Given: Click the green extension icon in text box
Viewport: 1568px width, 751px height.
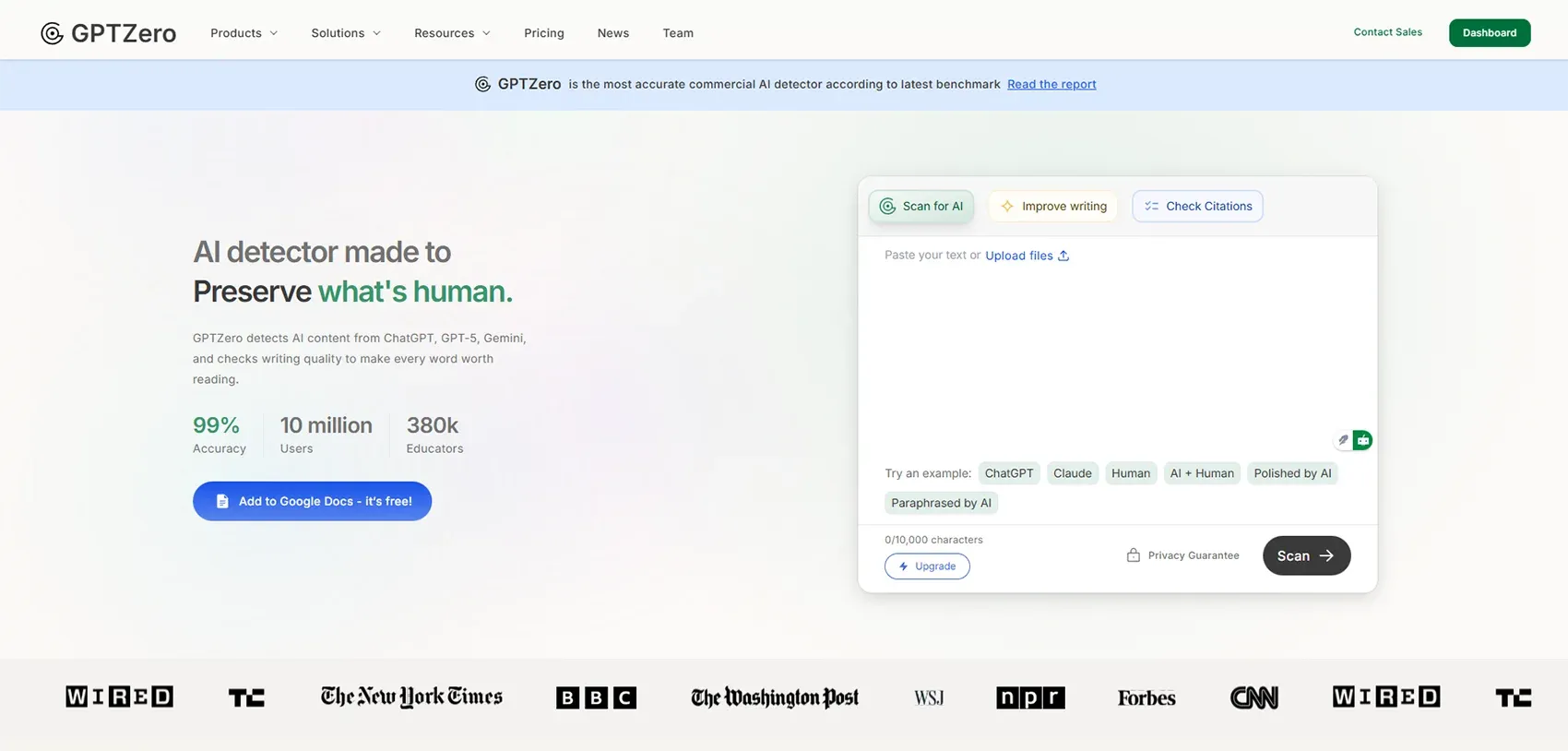Looking at the screenshot, I should coord(1362,440).
